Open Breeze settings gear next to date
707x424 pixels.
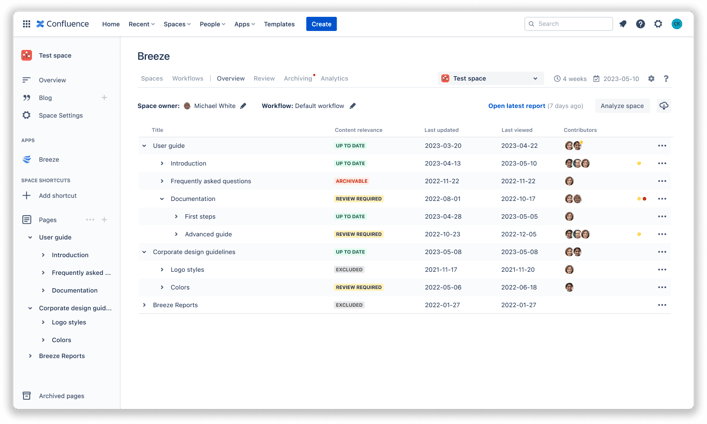tap(651, 78)
